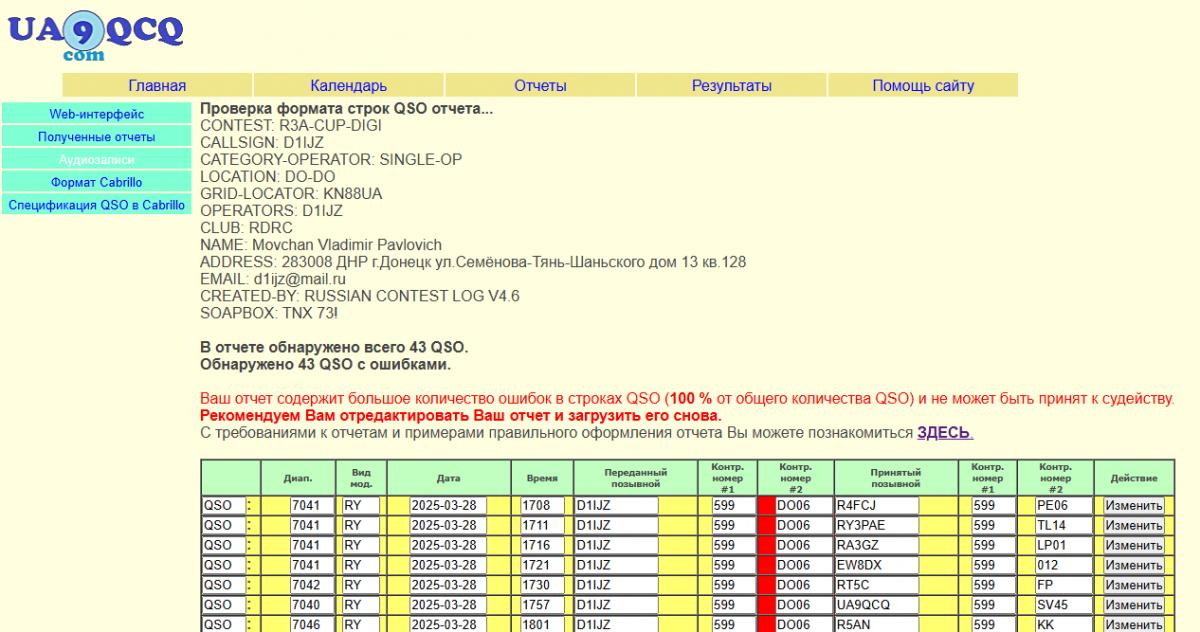The width and height of the screenshot is (1200, 632).
Task: Click the Аудиозаписи sidebar item
Action: tap(96, 160)
